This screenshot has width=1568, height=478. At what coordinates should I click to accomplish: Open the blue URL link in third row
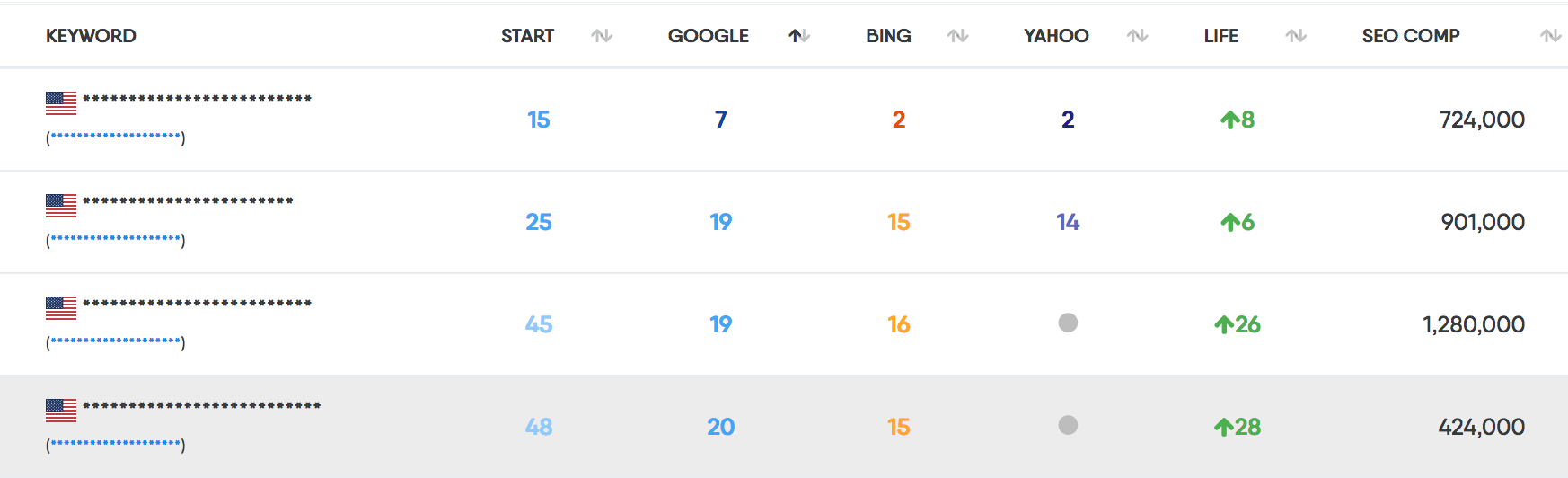[116, 341]
